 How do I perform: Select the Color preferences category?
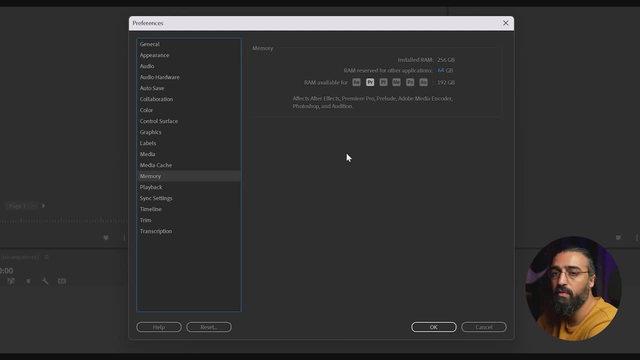click(189, 110)
